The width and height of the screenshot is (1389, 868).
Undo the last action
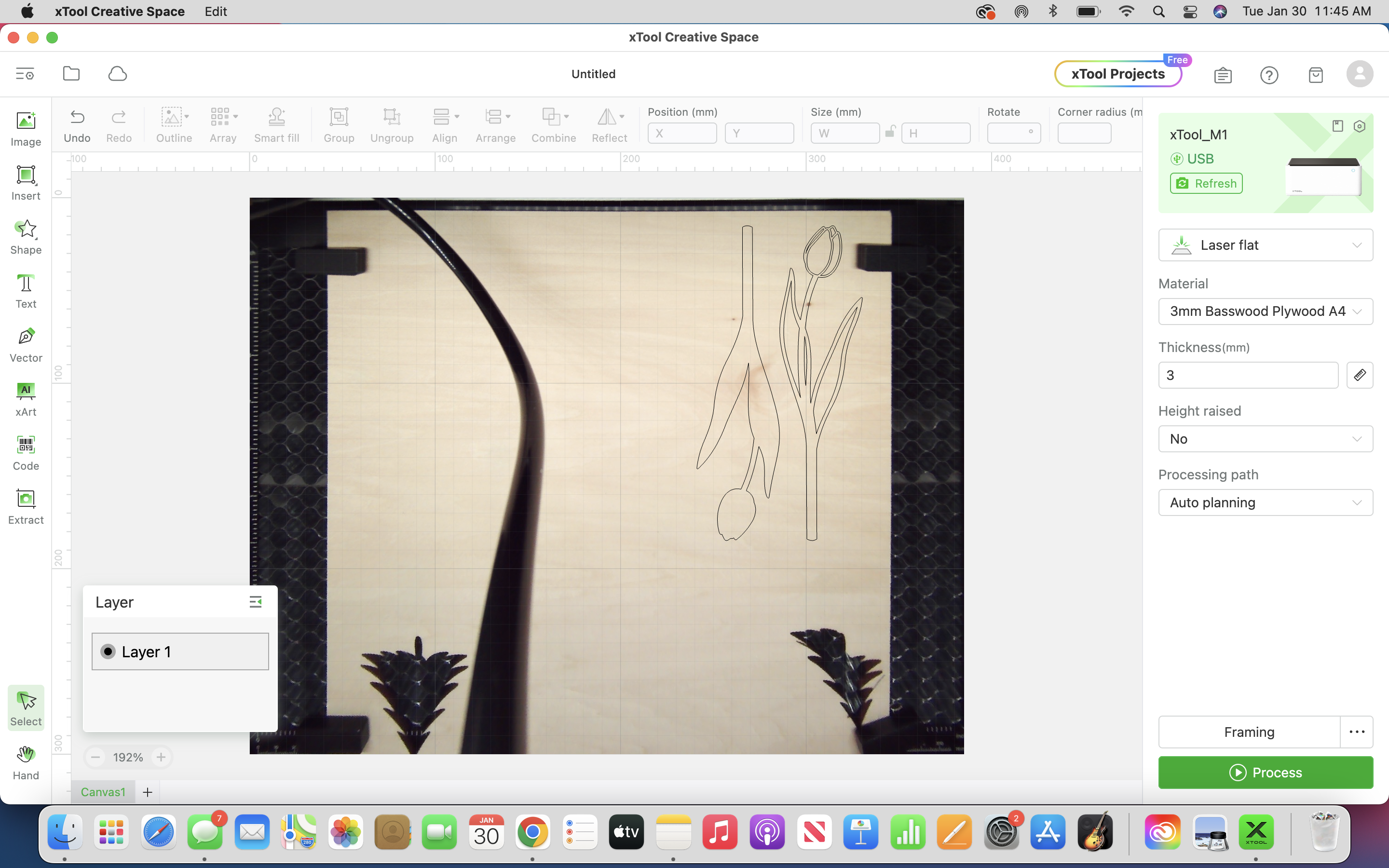pos(77,125)
